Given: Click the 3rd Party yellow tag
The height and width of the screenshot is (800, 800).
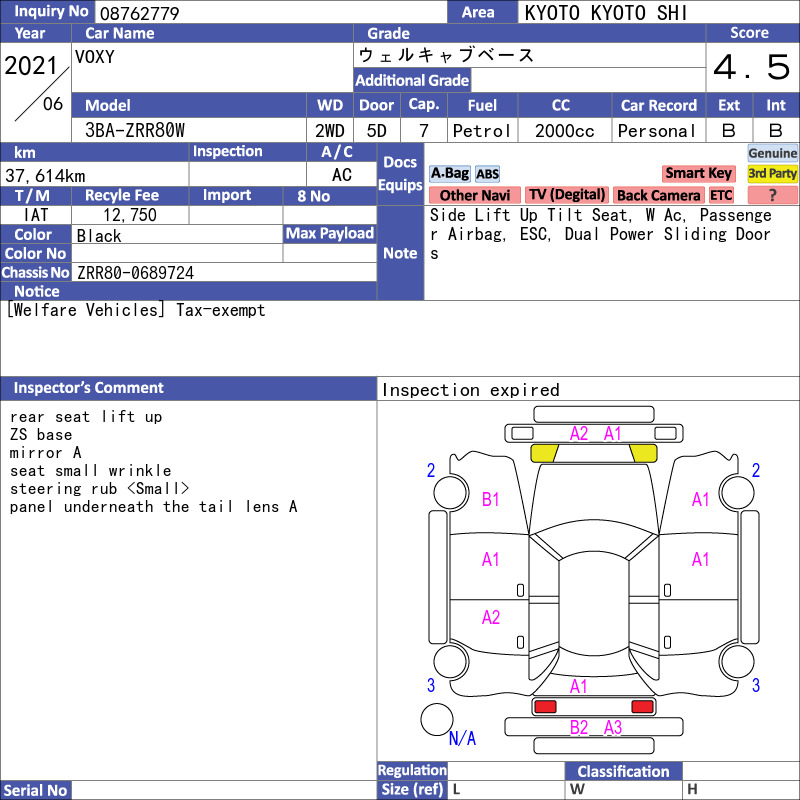Looking at the screenshot, I should tap(772, 173).
